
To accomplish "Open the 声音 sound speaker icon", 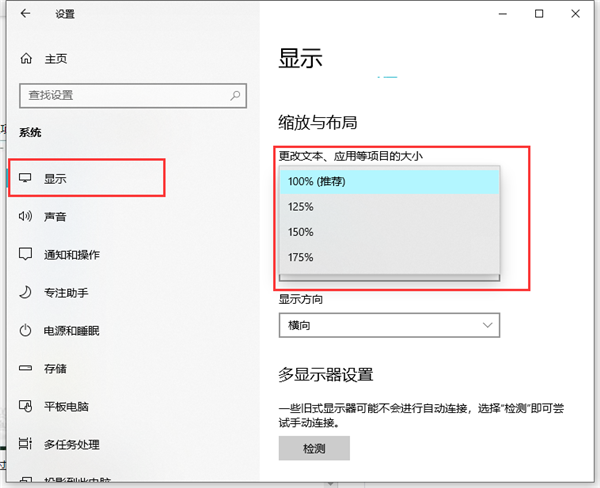I will coord(26,217).
